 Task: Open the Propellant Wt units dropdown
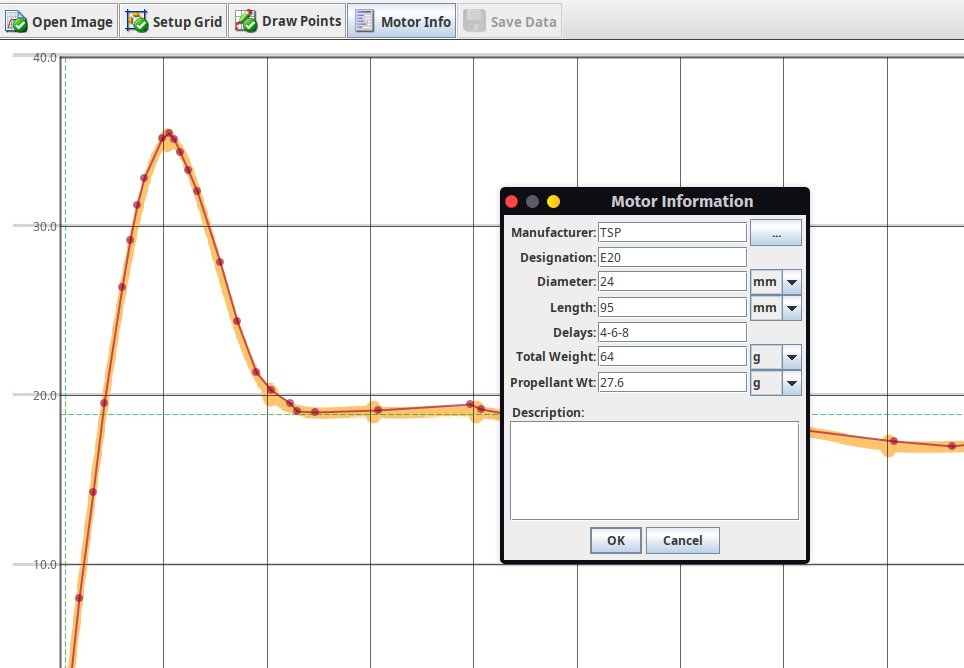pyautogui.click(x=791, y=383)
